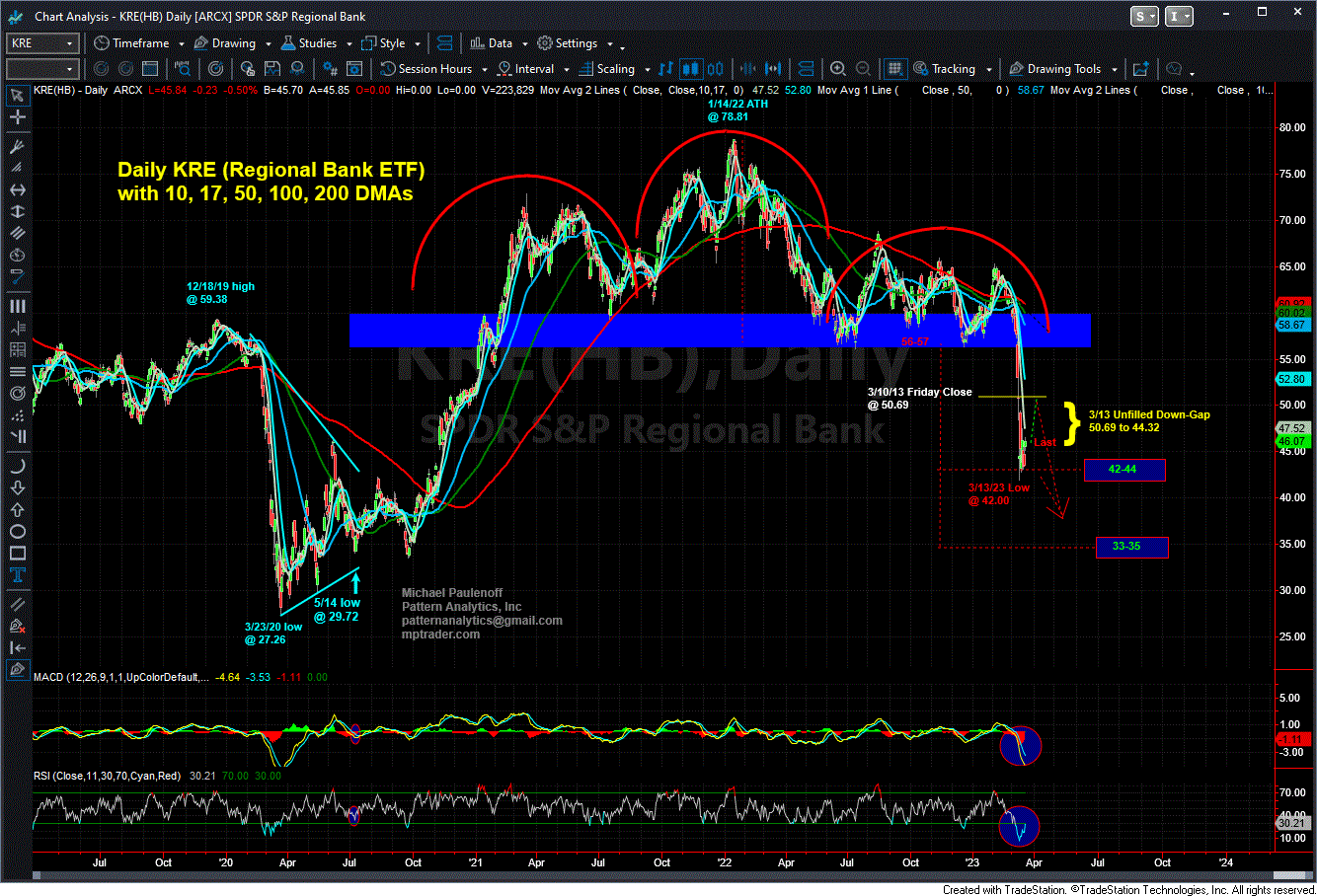The width and height of the screenshot is (1317, 896).
Task: Choose the up arrow drawing tool
Action: coord(17,509)
